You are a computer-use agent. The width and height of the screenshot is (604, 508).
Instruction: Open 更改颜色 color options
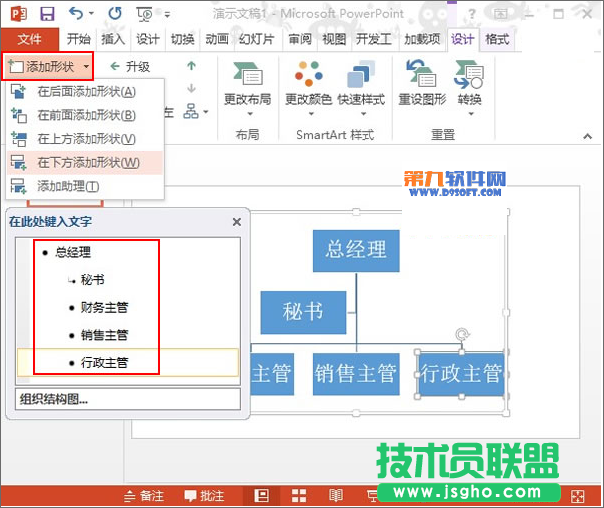309,89
